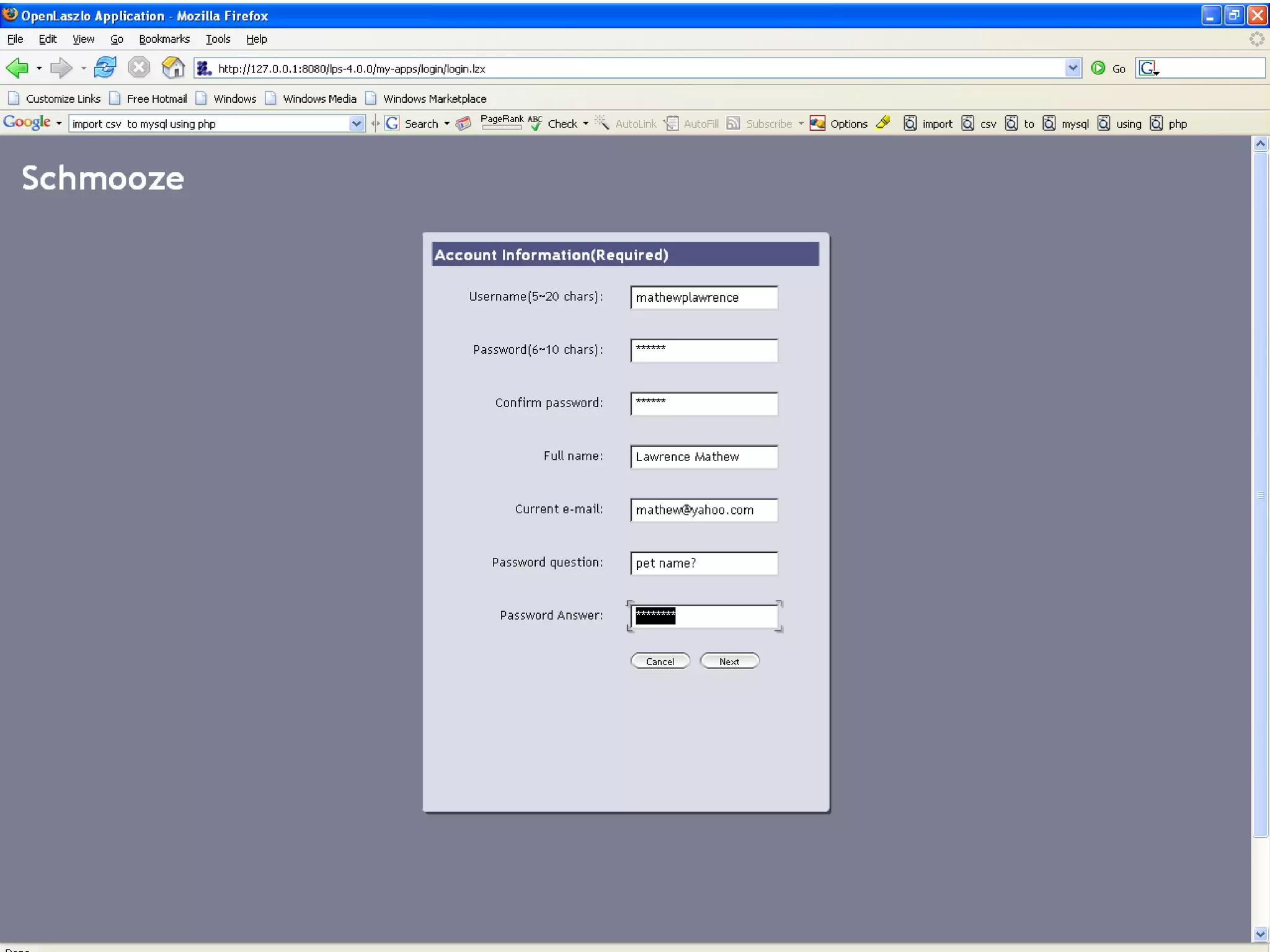
Task: Click the Home icon in the toolbar
Action: [x=173, y=68]
